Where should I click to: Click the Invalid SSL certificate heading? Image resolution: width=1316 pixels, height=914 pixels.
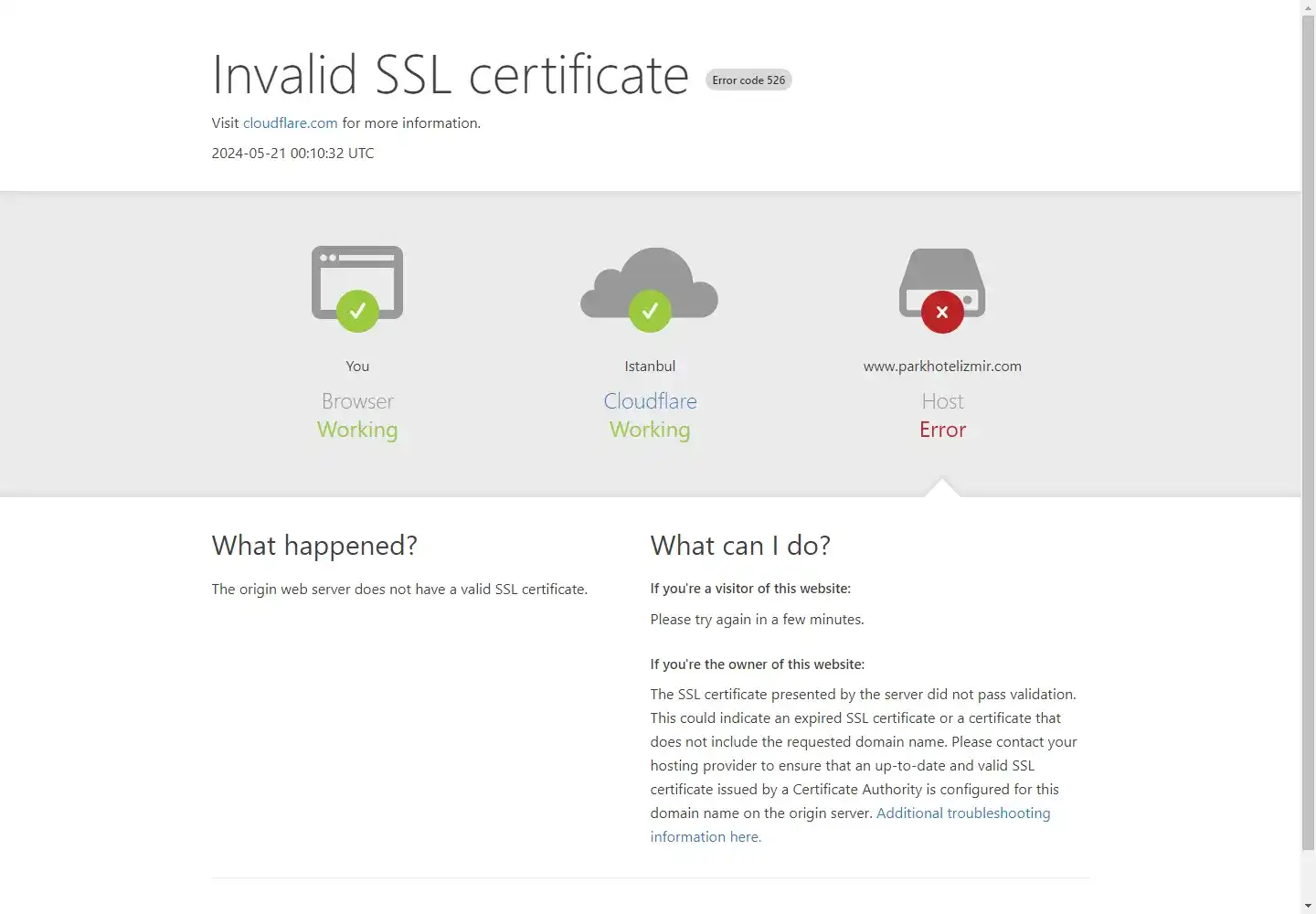tap(451, 75)
